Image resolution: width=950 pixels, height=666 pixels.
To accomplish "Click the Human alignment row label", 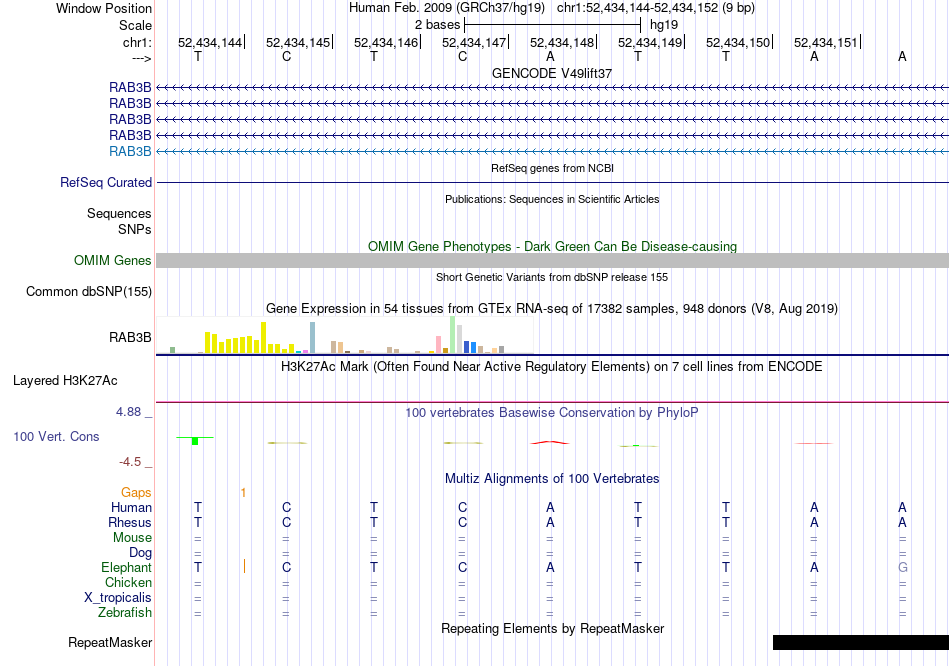I will [131, 507].
